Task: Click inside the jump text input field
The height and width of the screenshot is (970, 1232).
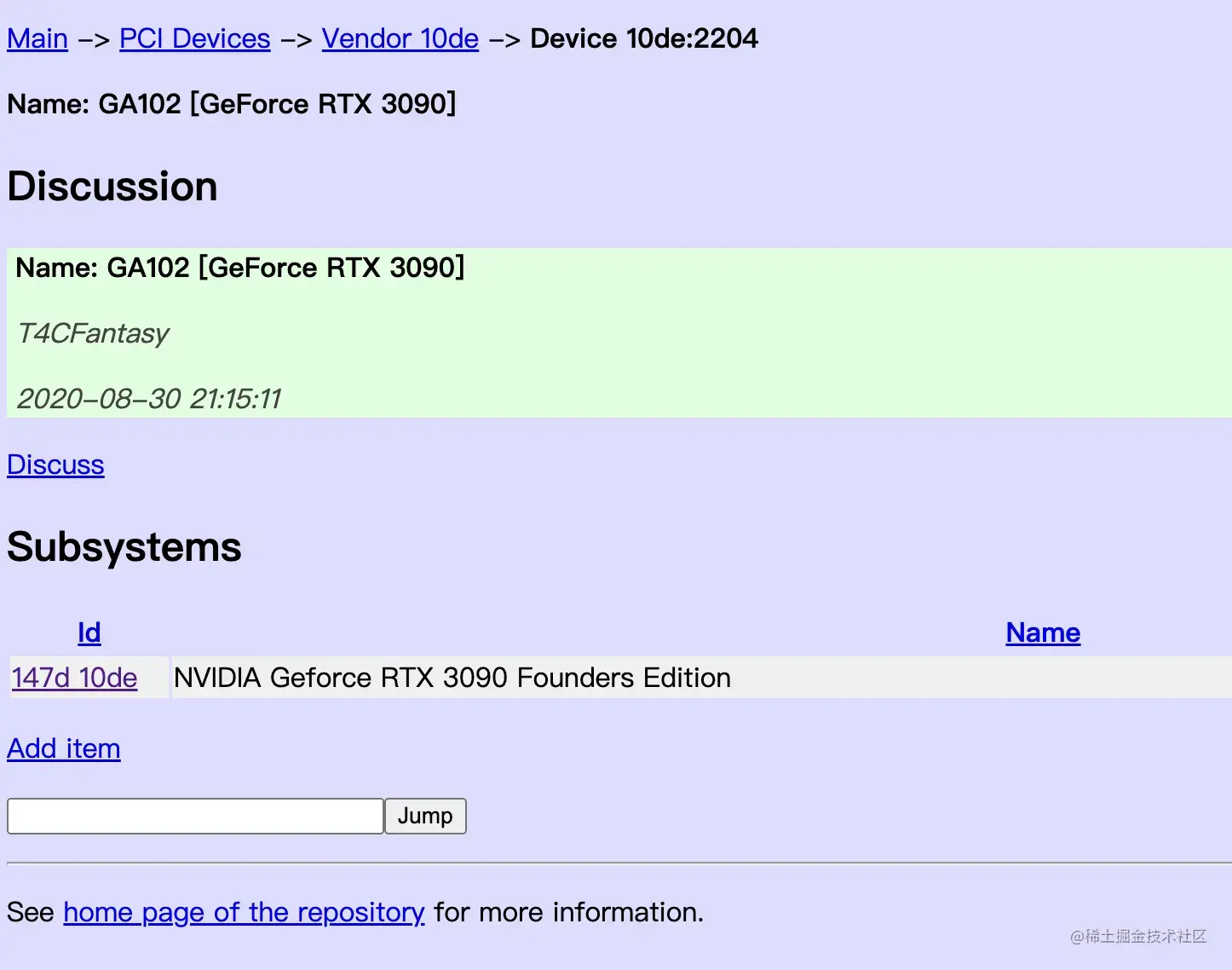Action: 194,816
